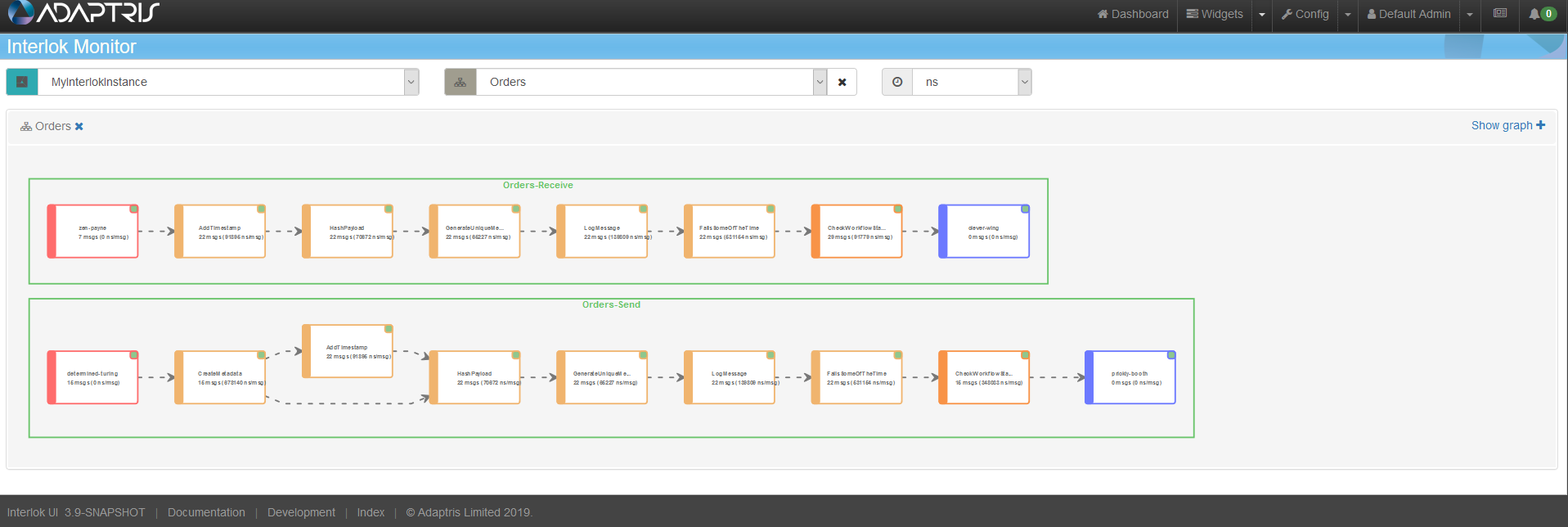The width and height of the screenshot is (1568, 527).
Task: Expand the Default Admin dropdown caret
Action: coord(1470,15)
